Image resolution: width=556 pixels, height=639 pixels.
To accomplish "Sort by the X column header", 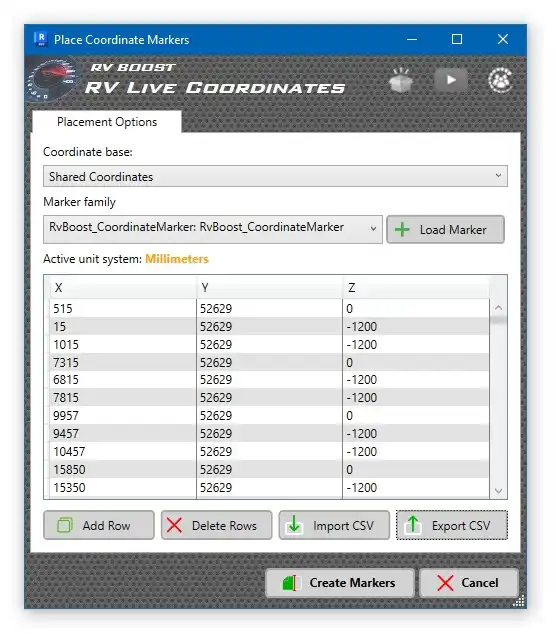I will (123, 288).
